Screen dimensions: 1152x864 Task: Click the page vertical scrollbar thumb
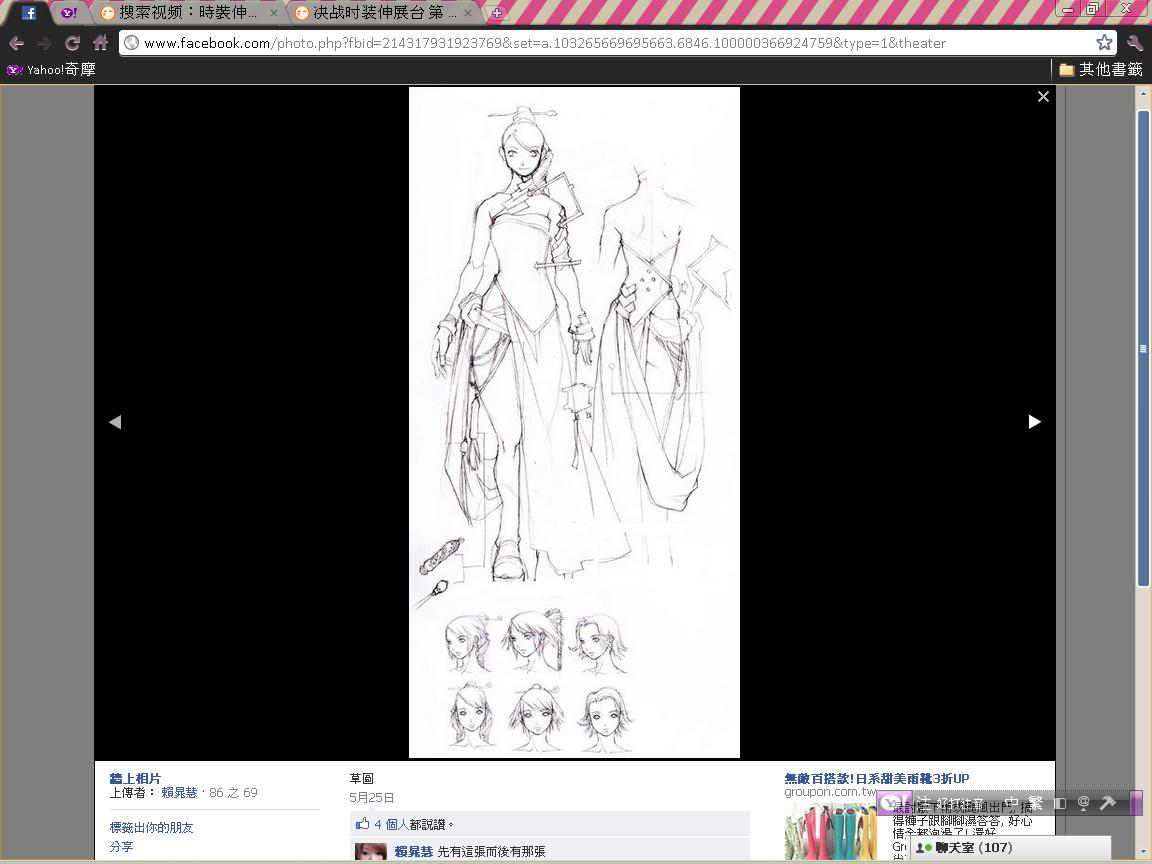(1143, 348)
